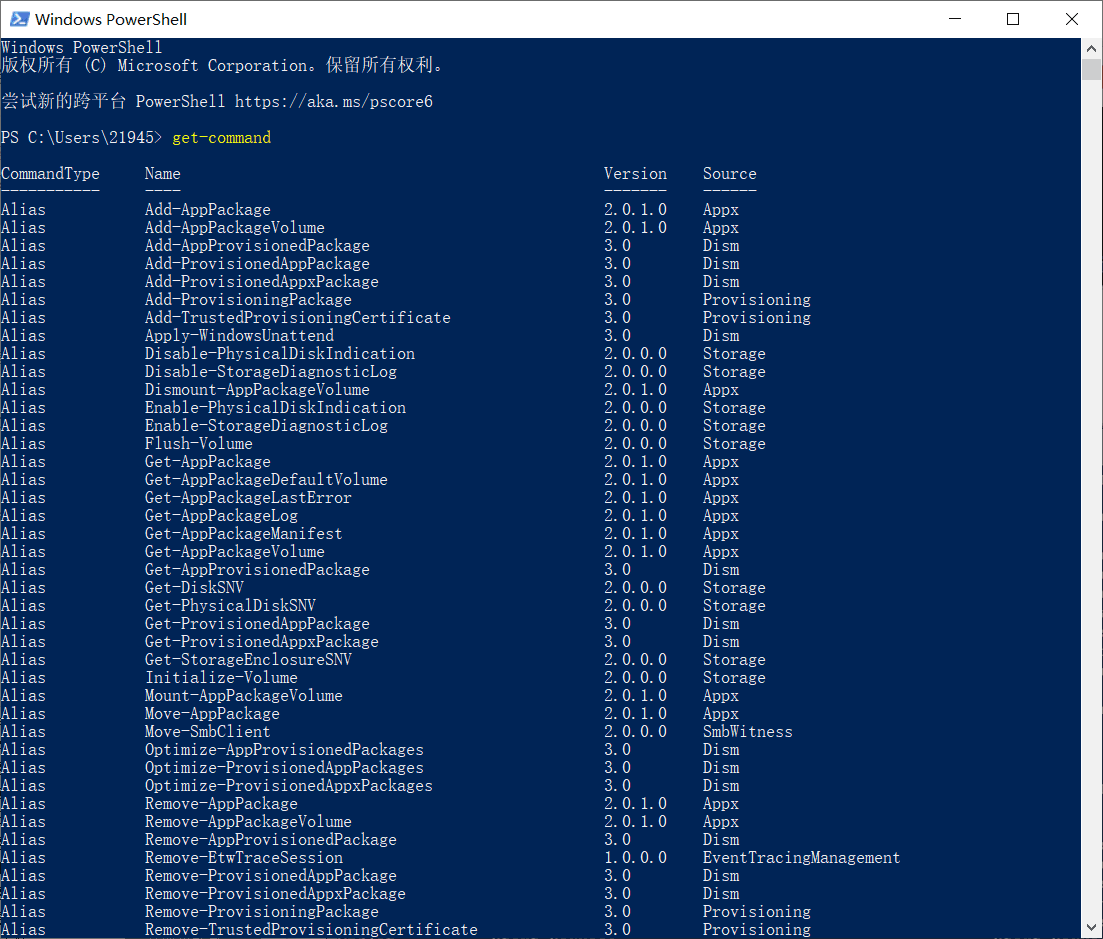Viewport: 1103px width, 939px height.
Task: Click Get-AppPackageLastError entry
Action: click(x=248, y=498)
